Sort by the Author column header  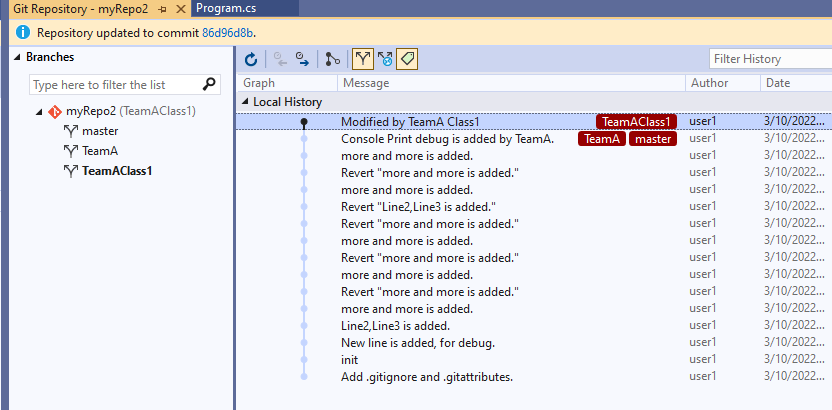pyautogui.click(x=723, y=83)
